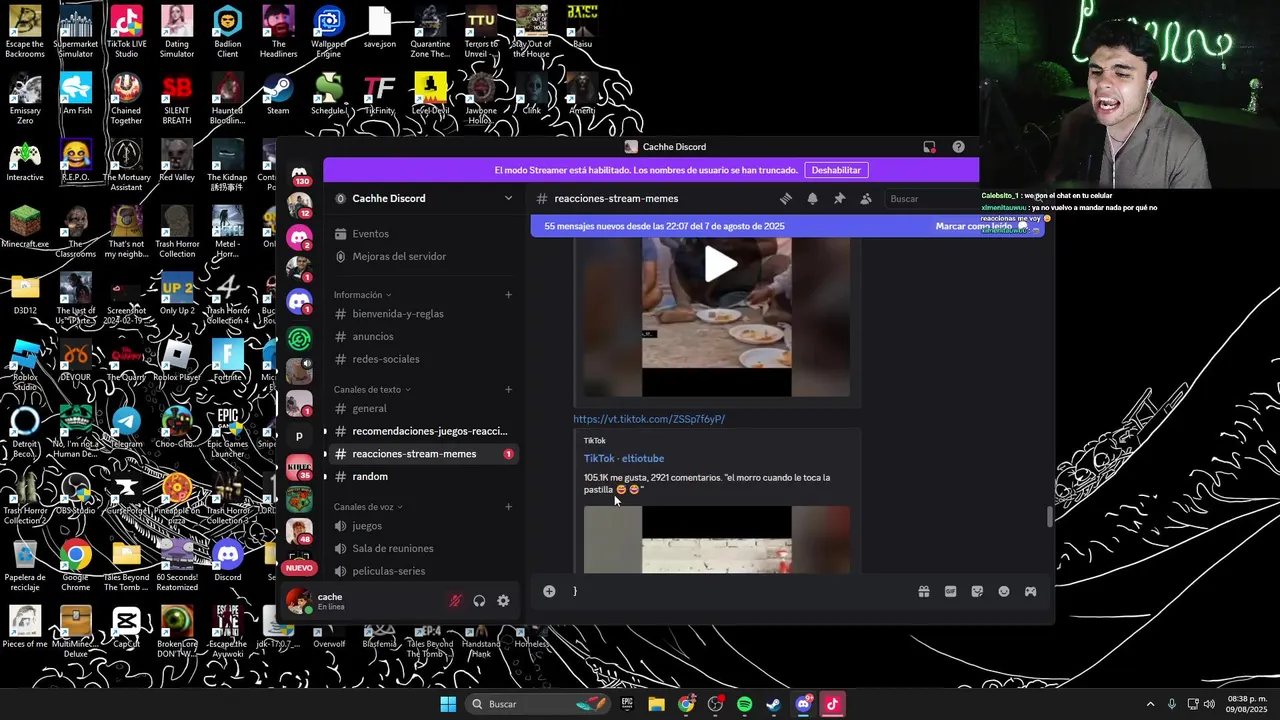
Task: Click the attach file plus button
Action: coord(549,591)
